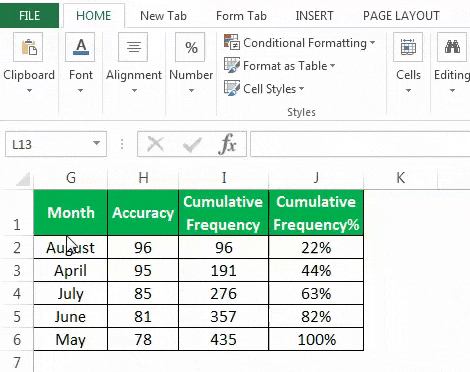Click the Clipboard paste icon

point(28,47)
